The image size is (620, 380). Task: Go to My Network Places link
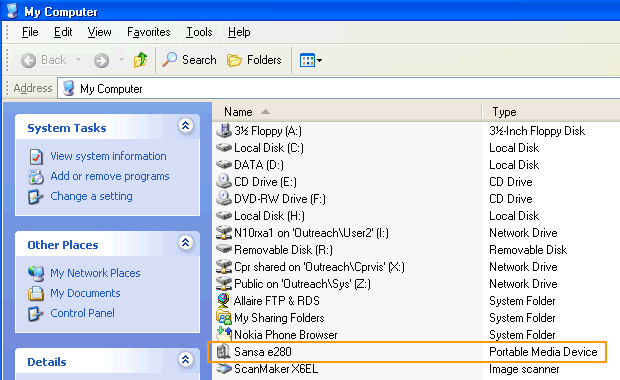[95, 273]
